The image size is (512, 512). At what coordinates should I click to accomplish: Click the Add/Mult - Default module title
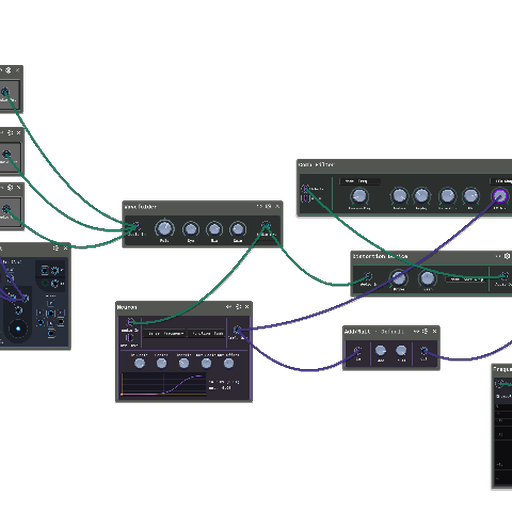coord(375,331)
